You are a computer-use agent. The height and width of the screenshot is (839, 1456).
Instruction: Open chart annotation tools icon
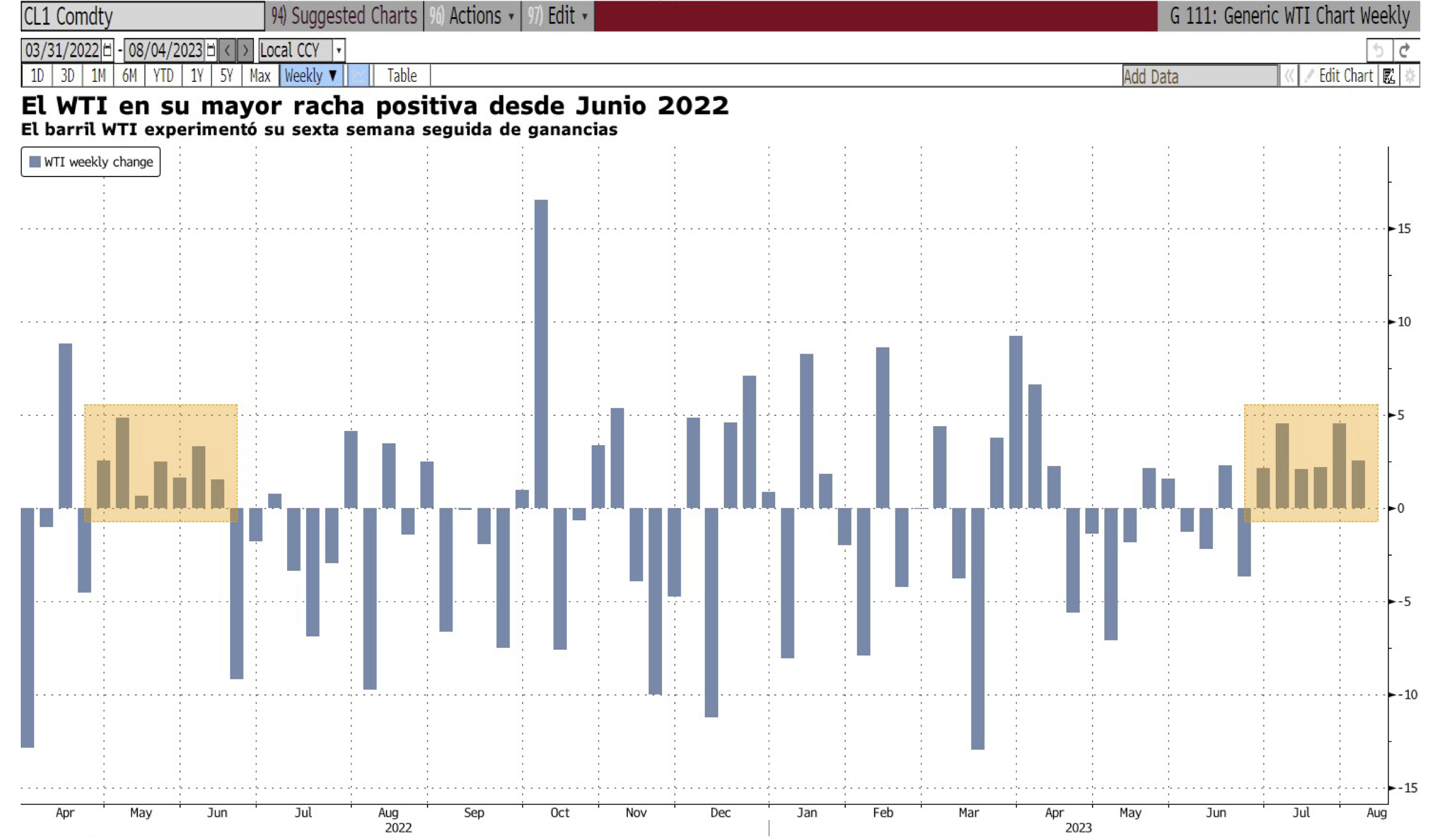pyautogui.click(x=1389, y=76)
